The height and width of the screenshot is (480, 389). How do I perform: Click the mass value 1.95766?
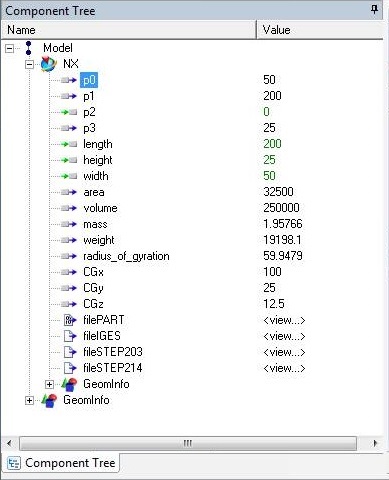tap(283, 224)
